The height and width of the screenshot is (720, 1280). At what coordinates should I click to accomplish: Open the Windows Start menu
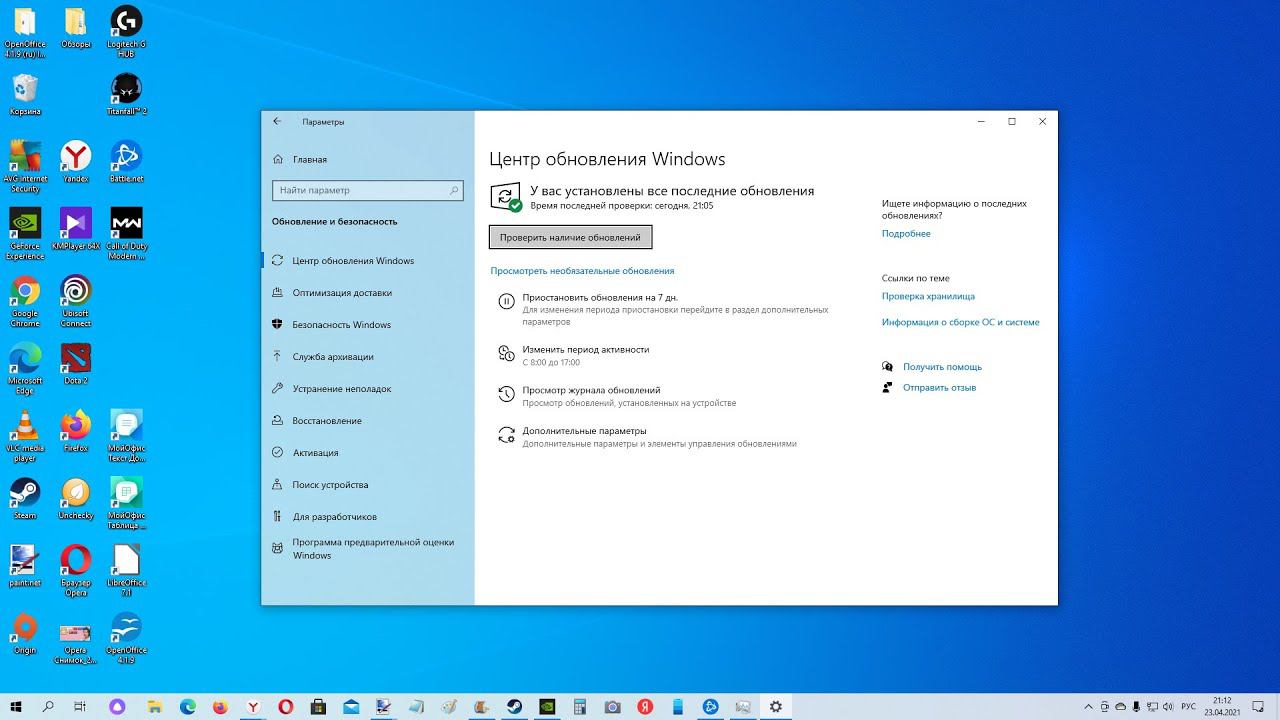17,706
